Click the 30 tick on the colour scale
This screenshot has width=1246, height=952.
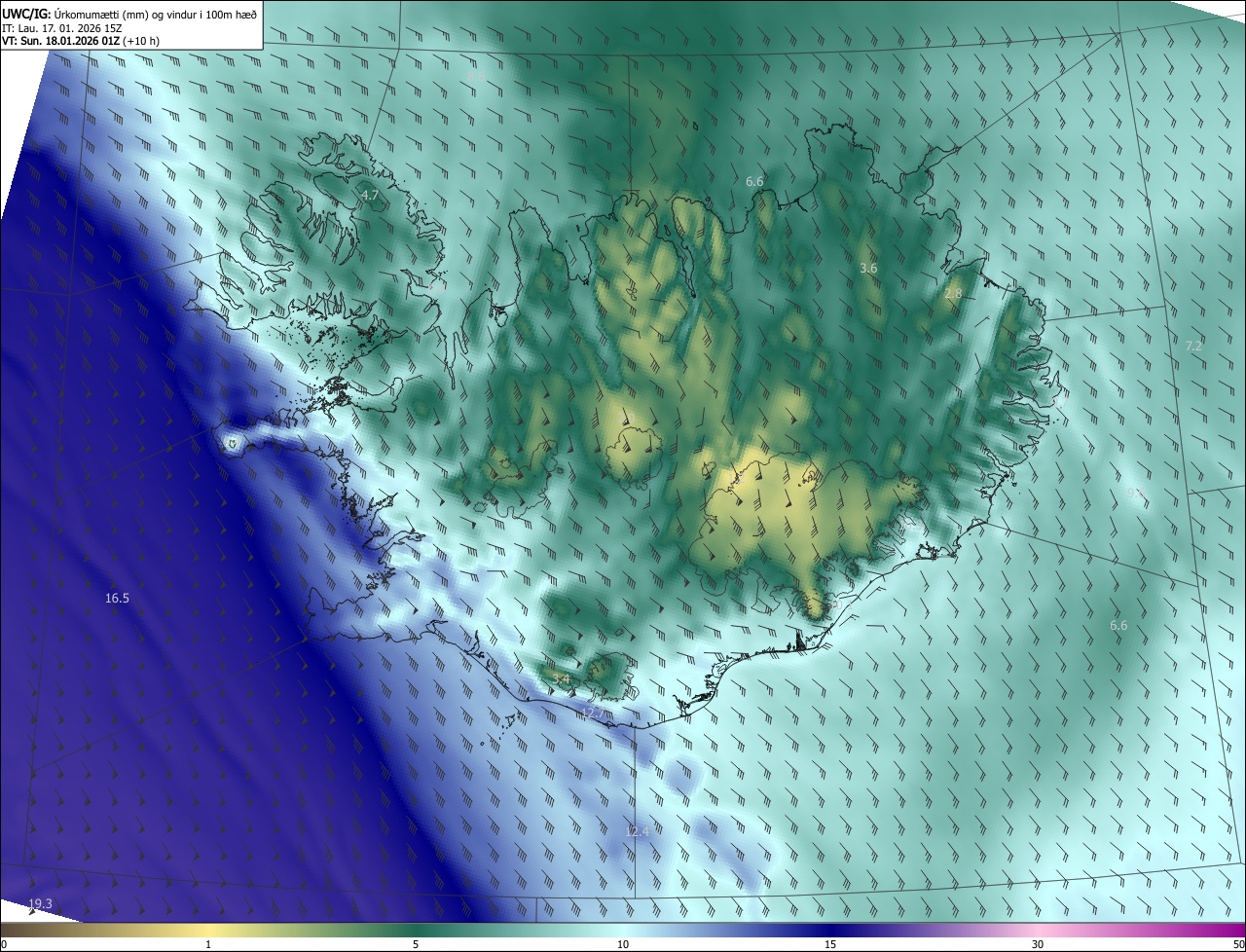pos(1038,944)
